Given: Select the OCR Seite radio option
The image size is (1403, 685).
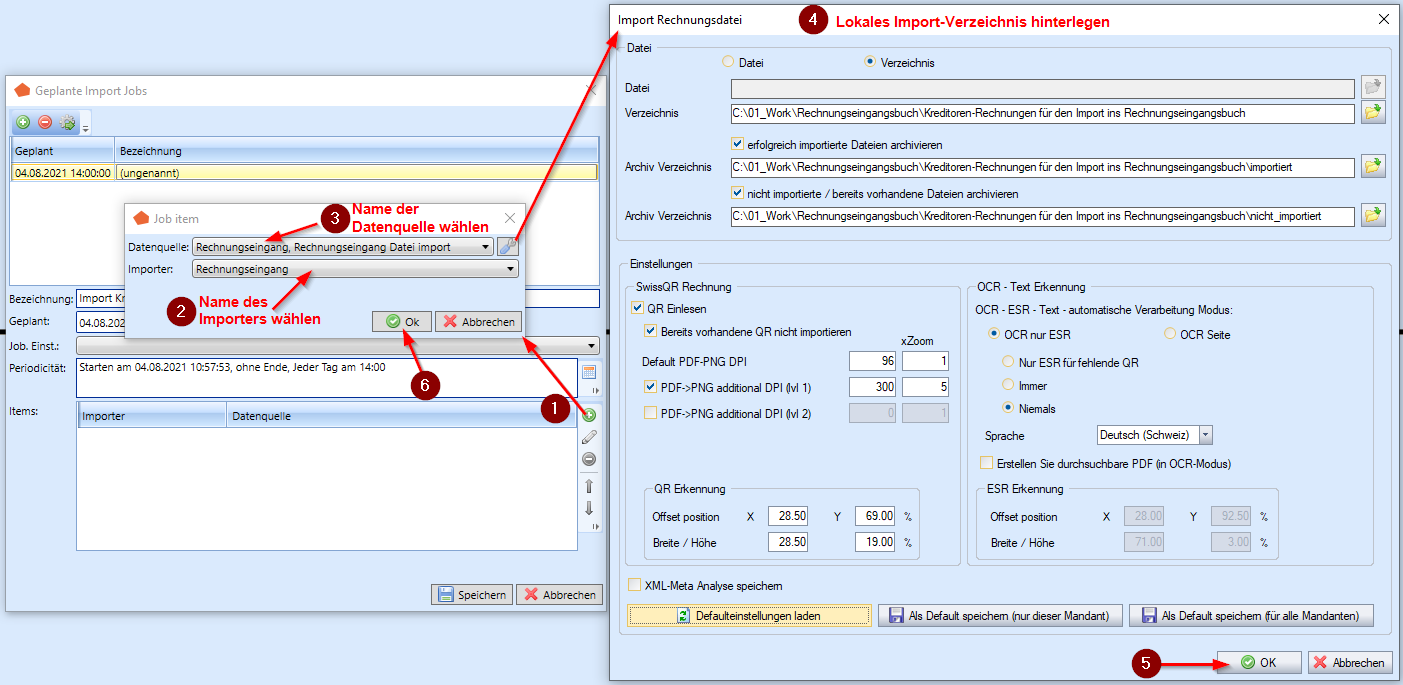Looking at the screenshot, I should click(1170, 334).
